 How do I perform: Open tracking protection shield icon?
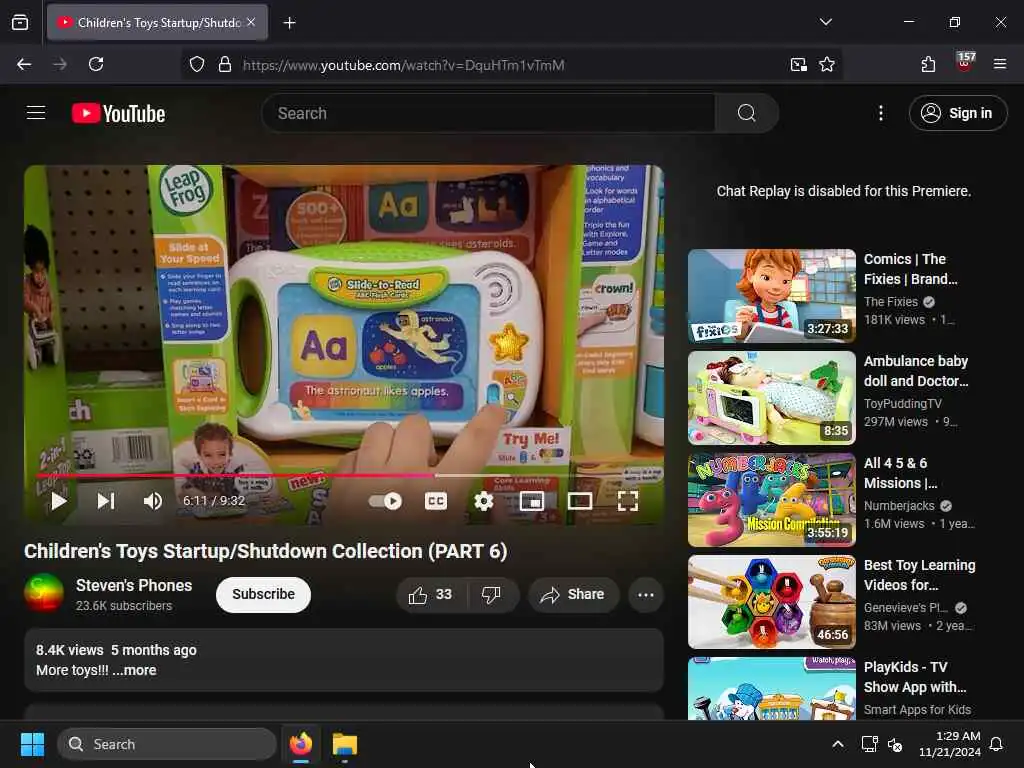pyautogui.click(x=197, y=64)
